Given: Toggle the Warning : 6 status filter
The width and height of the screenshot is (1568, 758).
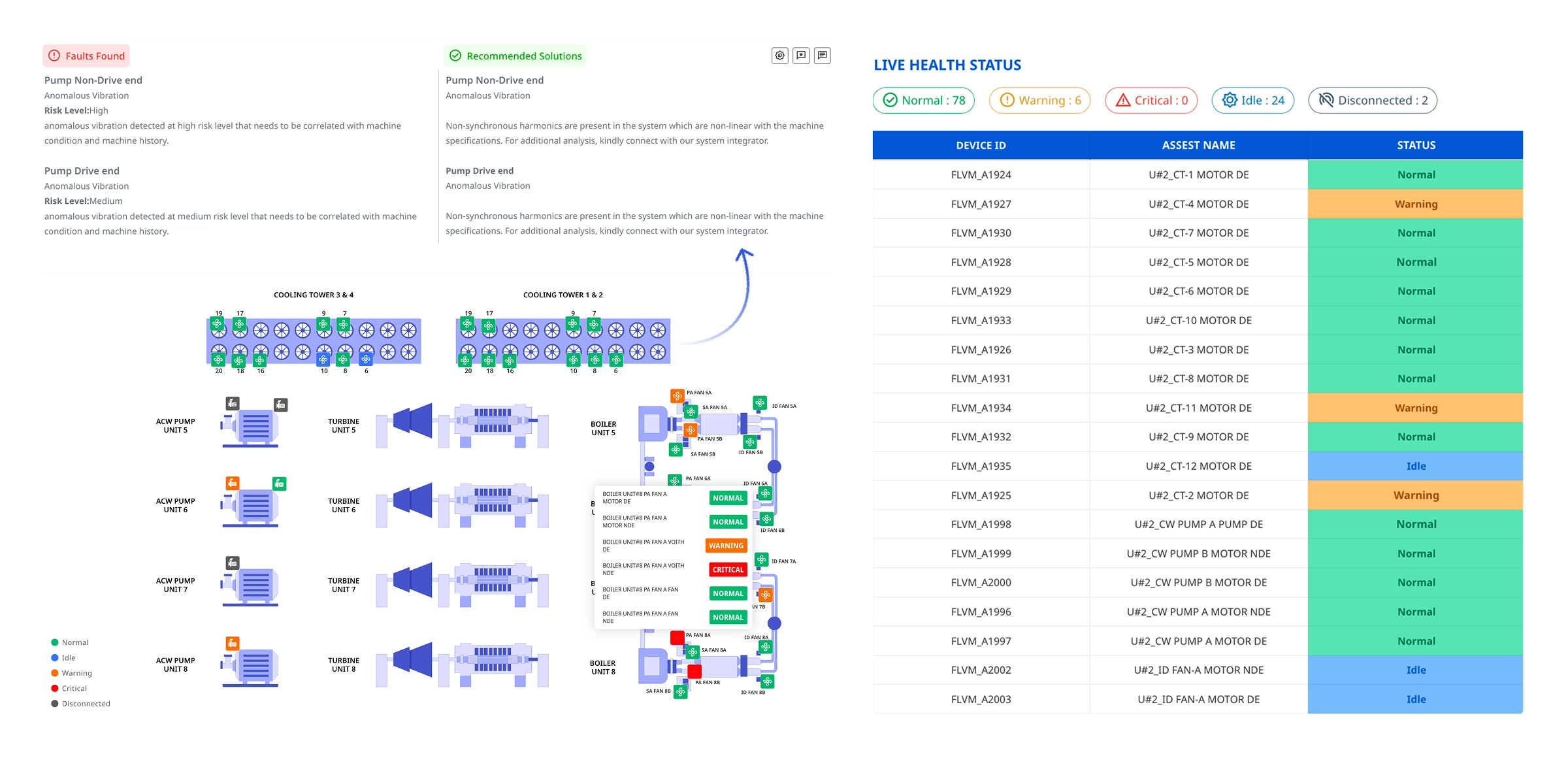Looking at the screenshot, I should tap(1039, 101).
